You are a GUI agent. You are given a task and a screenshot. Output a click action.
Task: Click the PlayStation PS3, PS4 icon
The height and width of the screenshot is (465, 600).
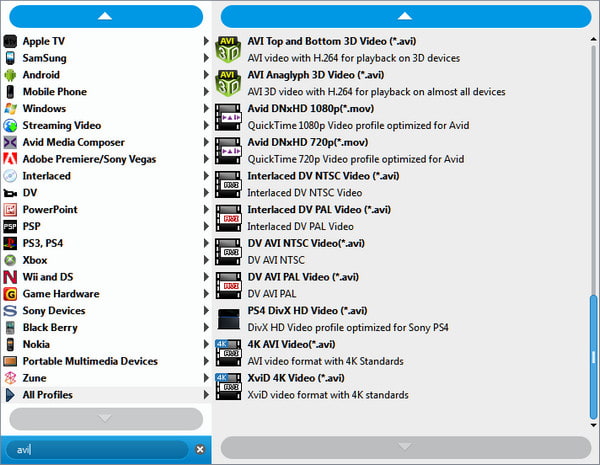pyautogui.click(x=10, y=243)
